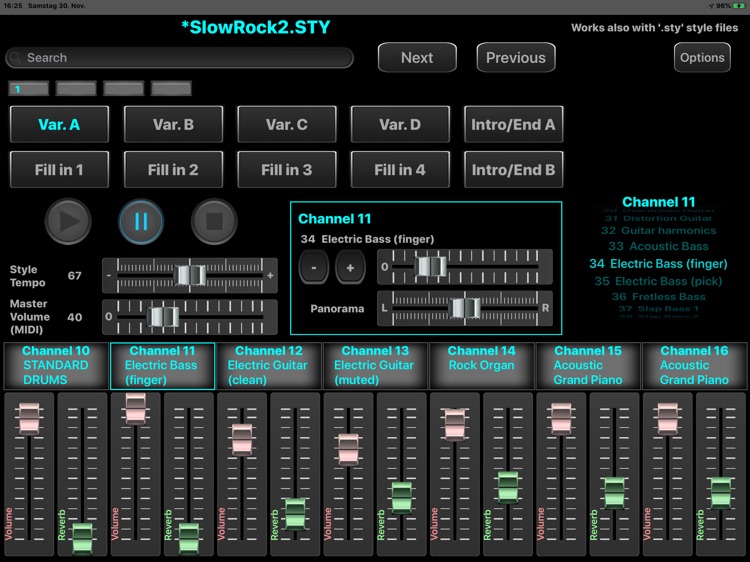The height and width of the screenshot is (562, 750).
Task: Trigger Fill in 1
Action: click(59, 170)
